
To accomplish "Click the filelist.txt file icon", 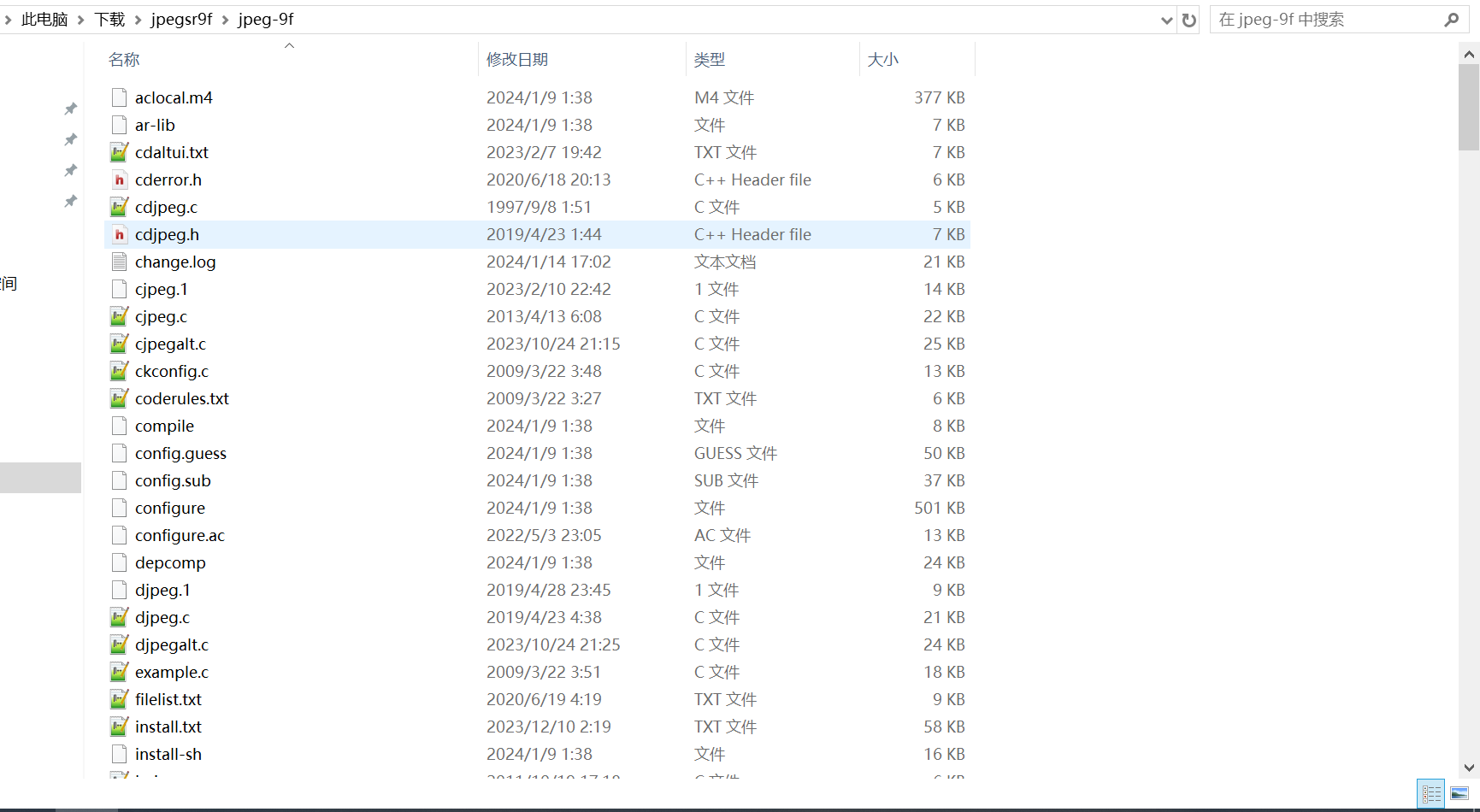I will [120, 699].
